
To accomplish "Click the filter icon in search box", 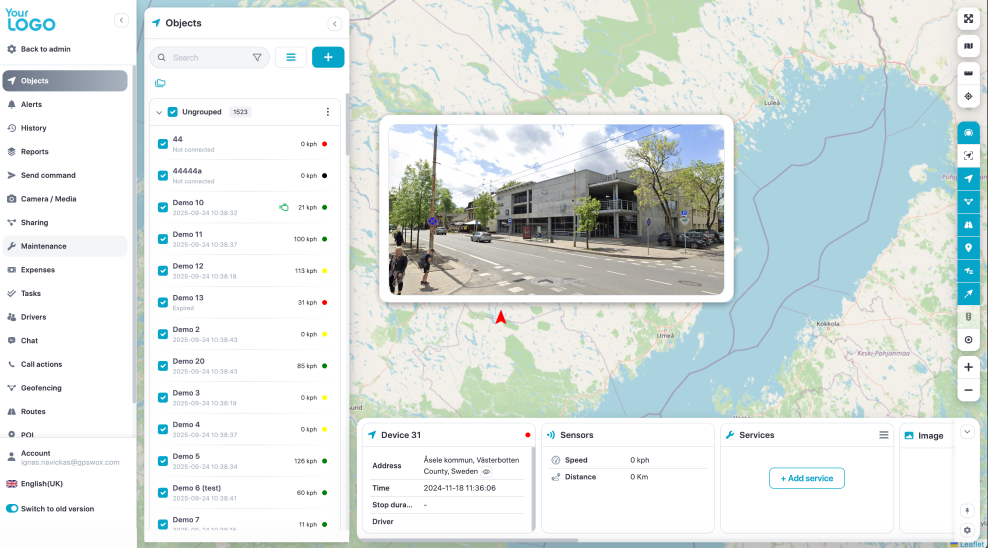I will tap(257, 58).
